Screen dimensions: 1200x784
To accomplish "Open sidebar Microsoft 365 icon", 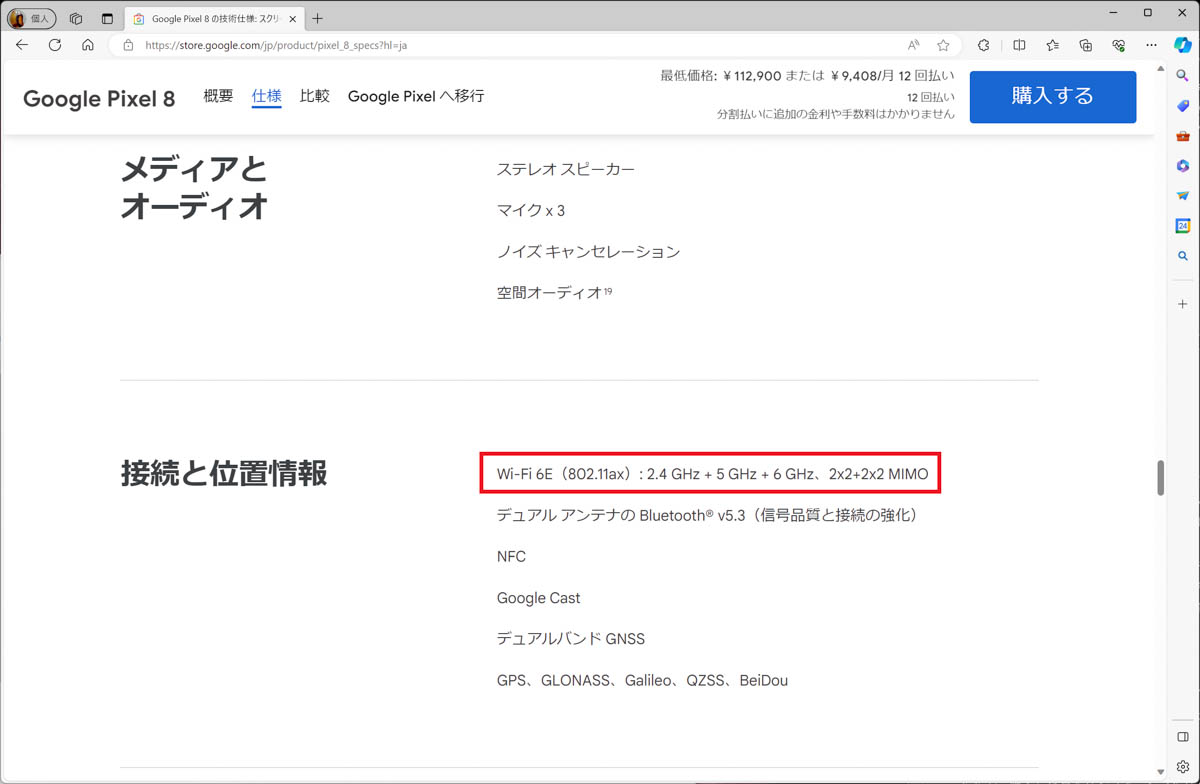I will (x=1183, y=166).
